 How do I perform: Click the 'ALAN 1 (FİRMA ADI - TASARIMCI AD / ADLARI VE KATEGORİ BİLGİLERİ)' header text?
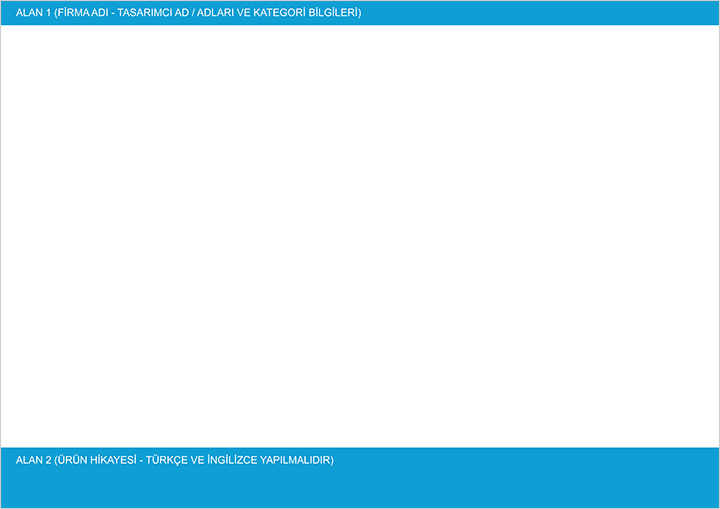(188, 13)
